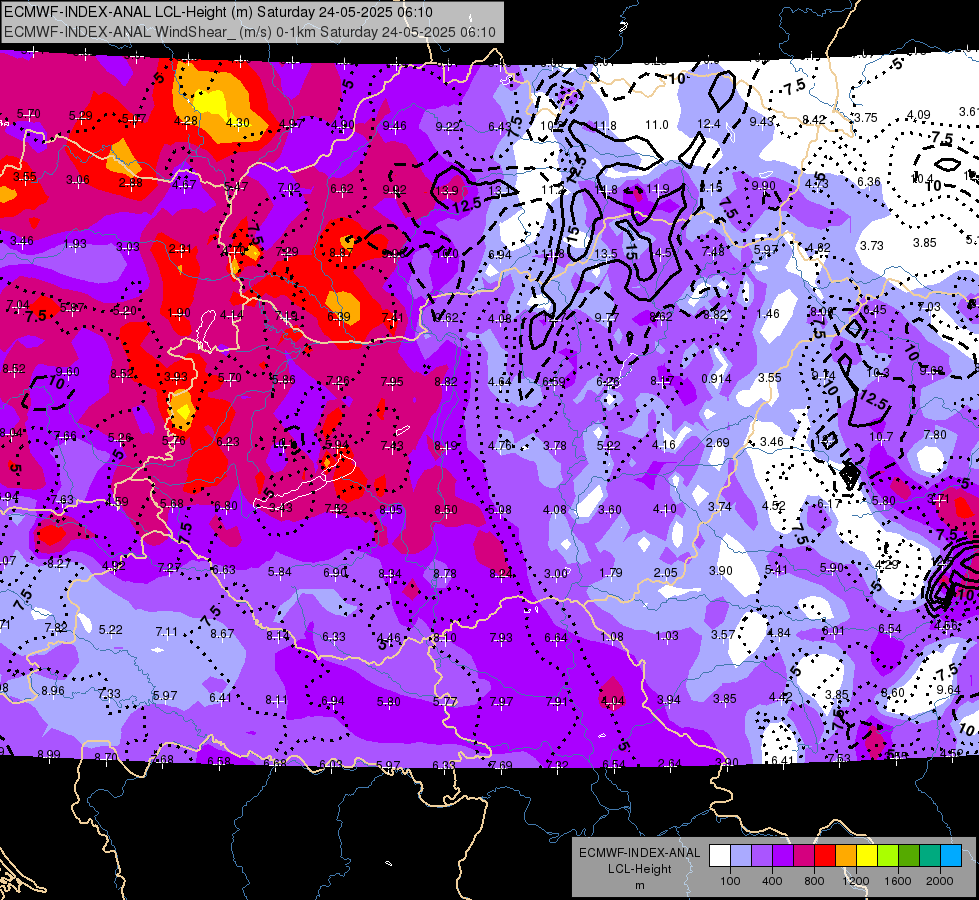This screenshot has height=900, width=979.
Task: Select the dark green legend color box
Action: tap(908, 855)
